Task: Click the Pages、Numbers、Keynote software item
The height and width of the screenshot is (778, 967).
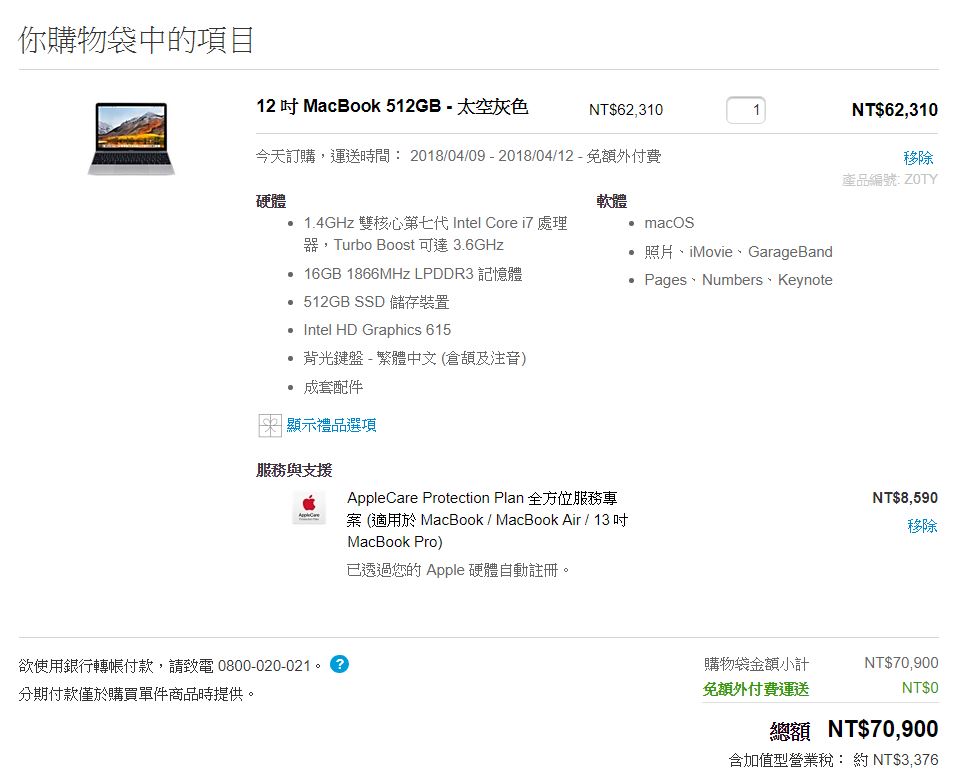Action: click(x=738, y=280)
